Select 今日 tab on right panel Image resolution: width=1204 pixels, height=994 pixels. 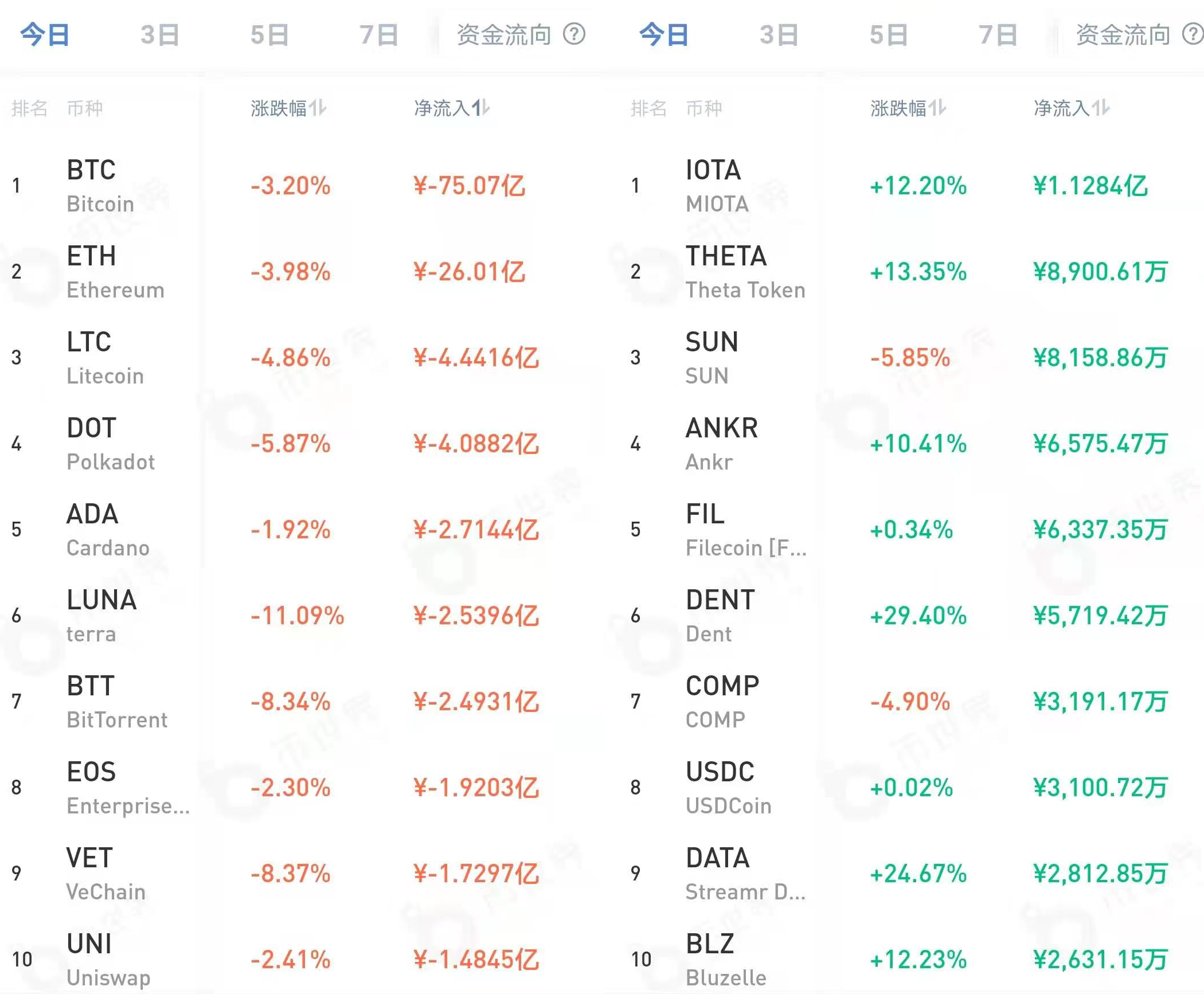(664, 34)
